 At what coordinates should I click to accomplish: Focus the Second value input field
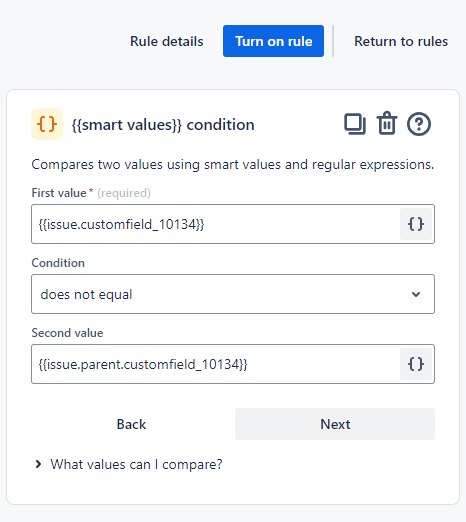pyautogui.click(x=216, y=364)
